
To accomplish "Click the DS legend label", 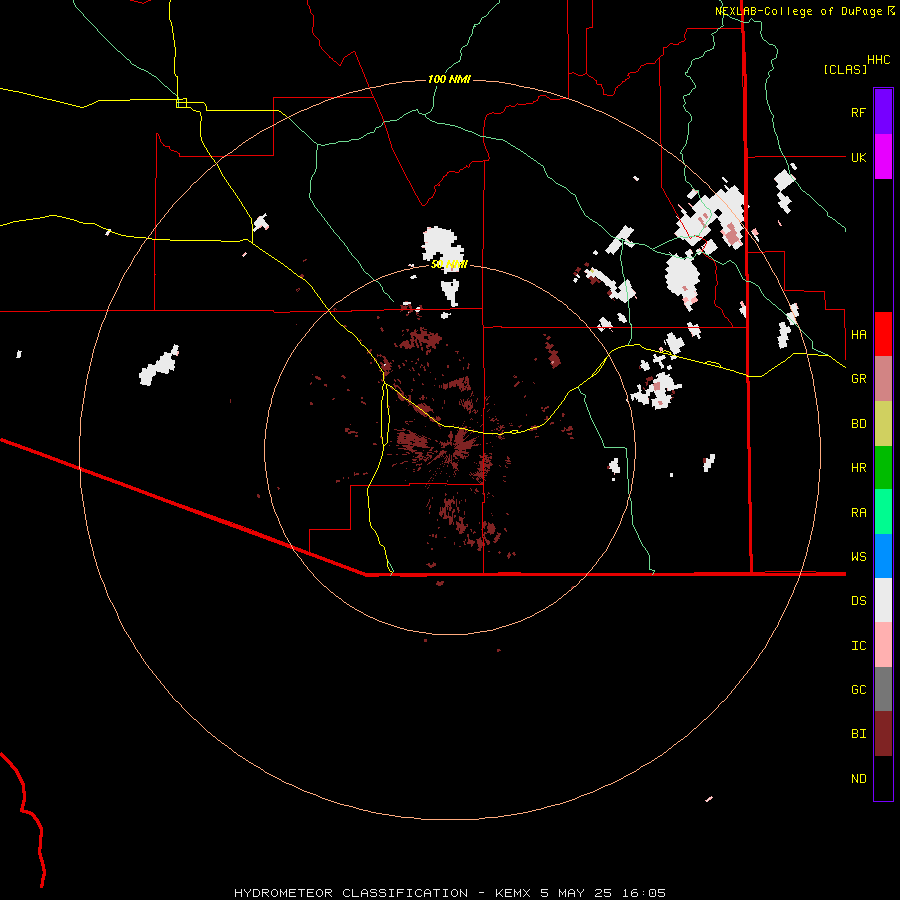I will click(x=858, y=601).
